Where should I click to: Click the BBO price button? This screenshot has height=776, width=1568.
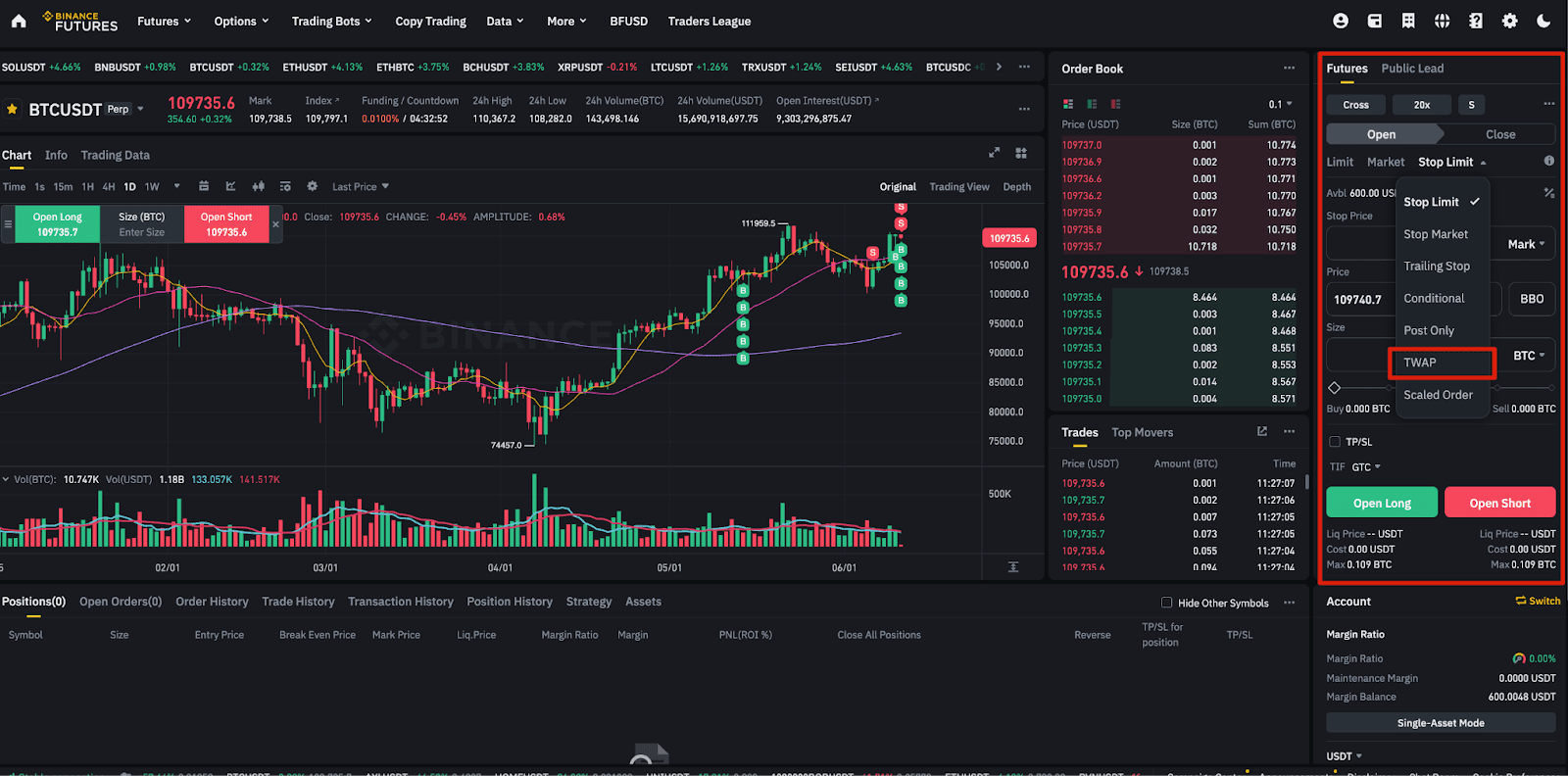coord(1532,299)
